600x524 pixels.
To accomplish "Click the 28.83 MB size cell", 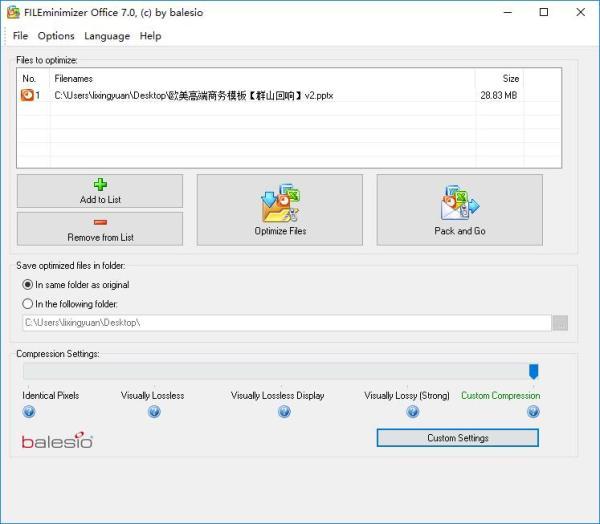I will click(499, 95).
